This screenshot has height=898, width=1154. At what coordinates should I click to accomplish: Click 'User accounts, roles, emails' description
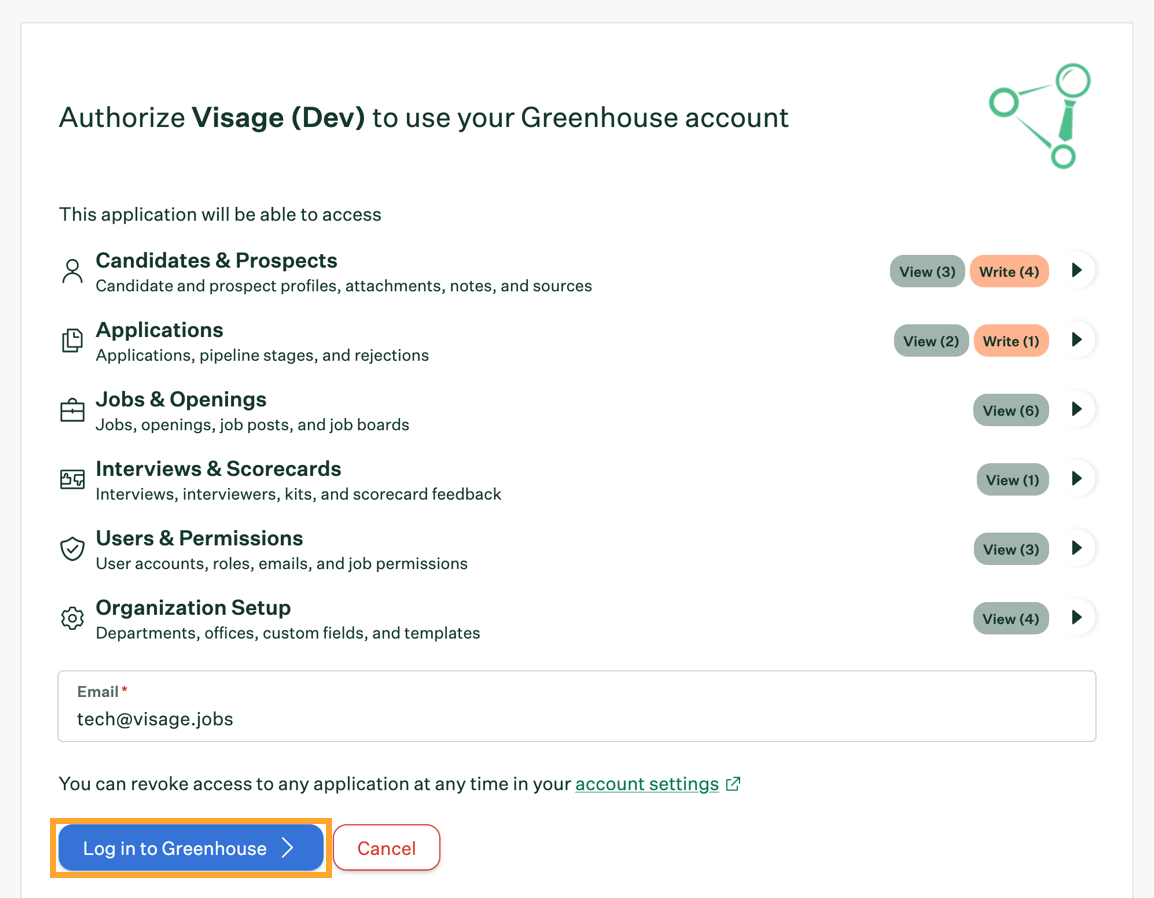click(282, 564)
